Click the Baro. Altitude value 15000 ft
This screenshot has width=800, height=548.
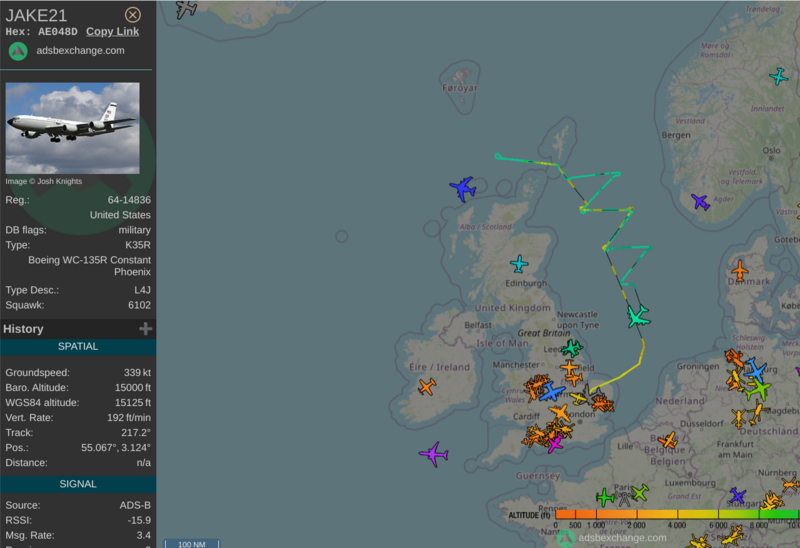pyautogui.click(x=133, y=388)
